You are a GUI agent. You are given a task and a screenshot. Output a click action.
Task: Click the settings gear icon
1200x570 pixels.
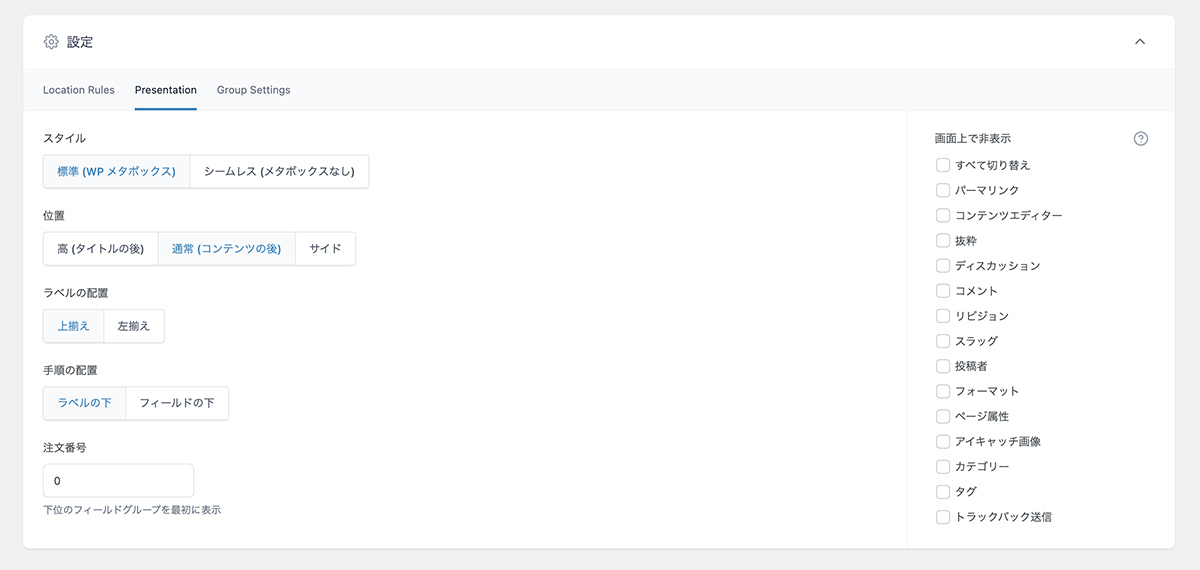(51, 42)
